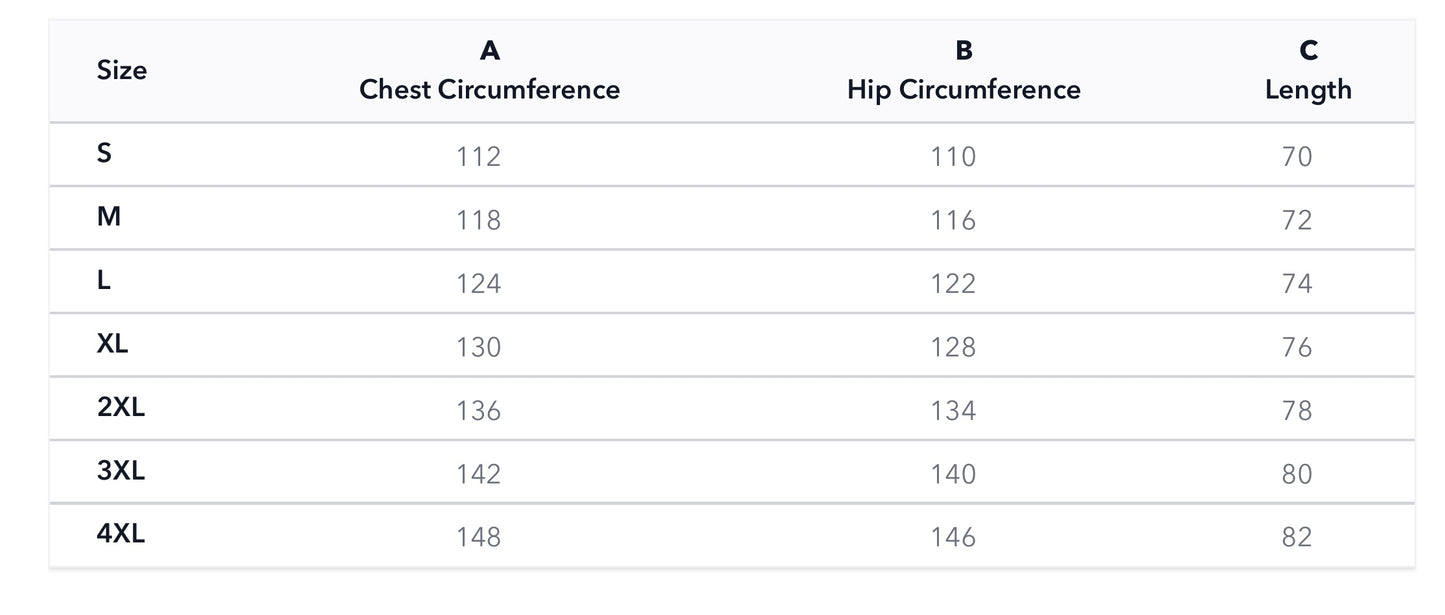Click hip value 134 for size 2XL
1445x615 pixels.
[x=952, y=411]
